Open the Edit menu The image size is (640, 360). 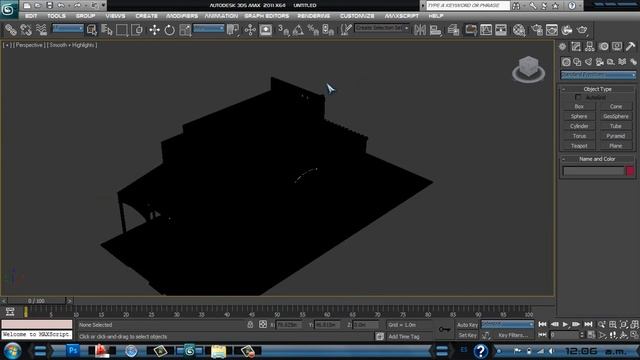point(31,16)
